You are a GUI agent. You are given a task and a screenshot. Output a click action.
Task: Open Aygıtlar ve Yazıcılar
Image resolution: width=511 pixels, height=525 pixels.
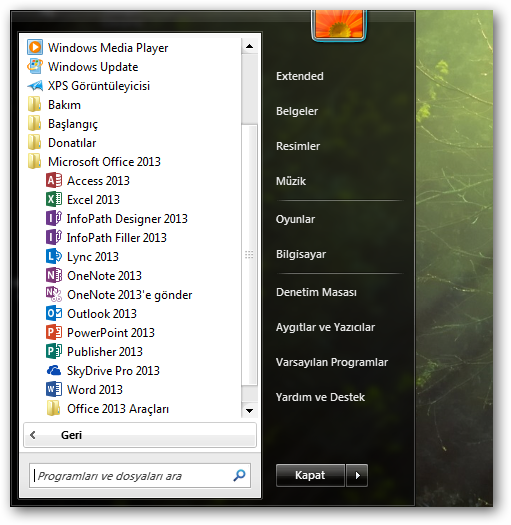(325, 327)
